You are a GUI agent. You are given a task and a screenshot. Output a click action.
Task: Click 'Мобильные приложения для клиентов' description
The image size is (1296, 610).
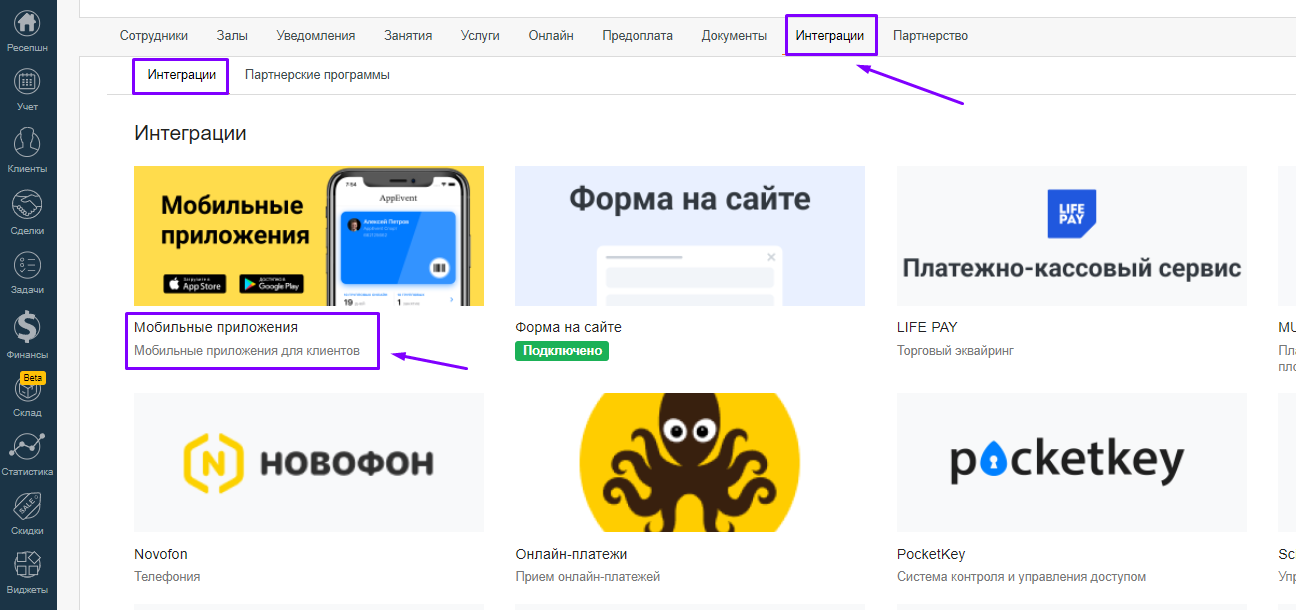pyautogui.click(x=247, y=351)
